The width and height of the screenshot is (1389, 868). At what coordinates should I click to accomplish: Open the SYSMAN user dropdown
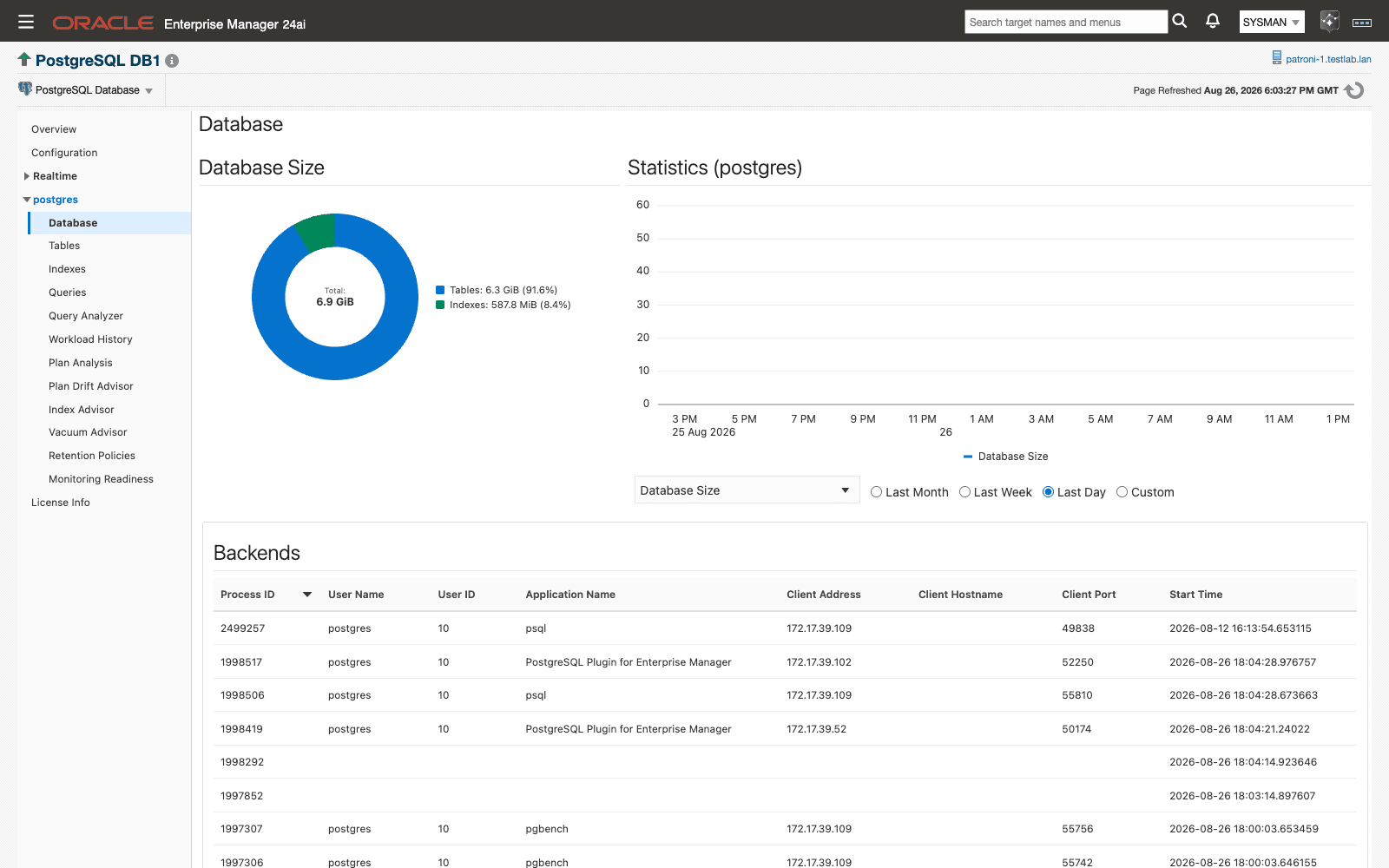pyautogui.click(x=1272, y=23)
